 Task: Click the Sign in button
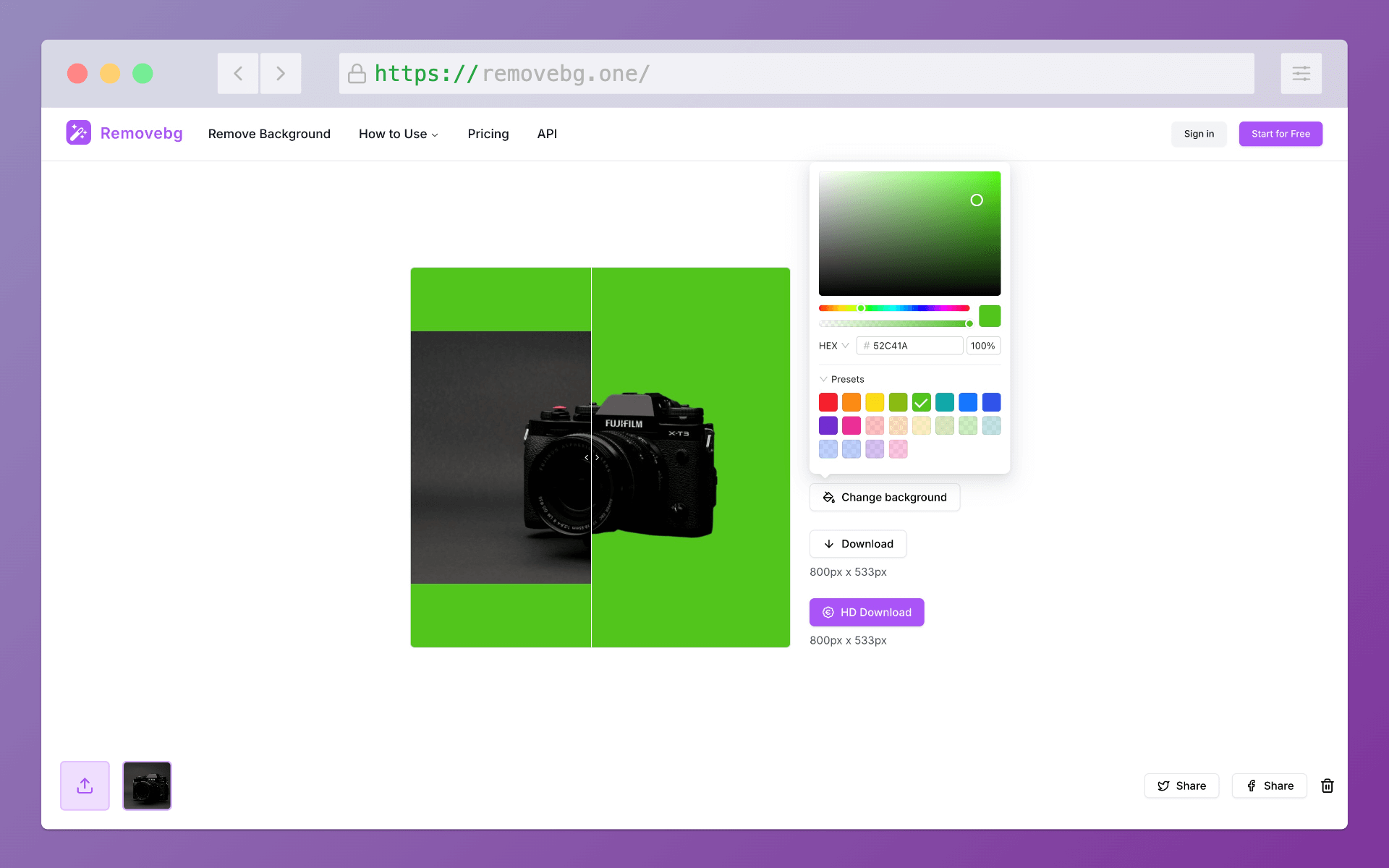click(1199, 134)
